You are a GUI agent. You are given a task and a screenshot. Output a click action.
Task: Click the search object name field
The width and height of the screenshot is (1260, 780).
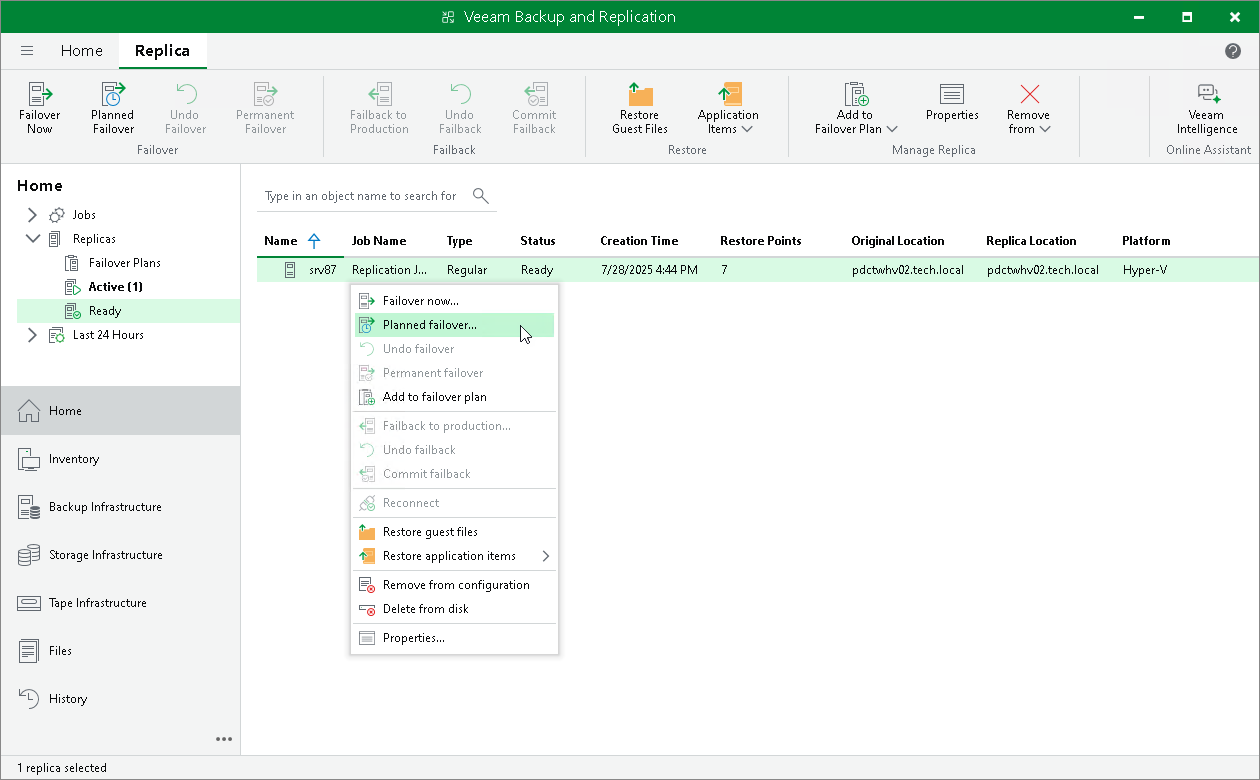(361, 196)
